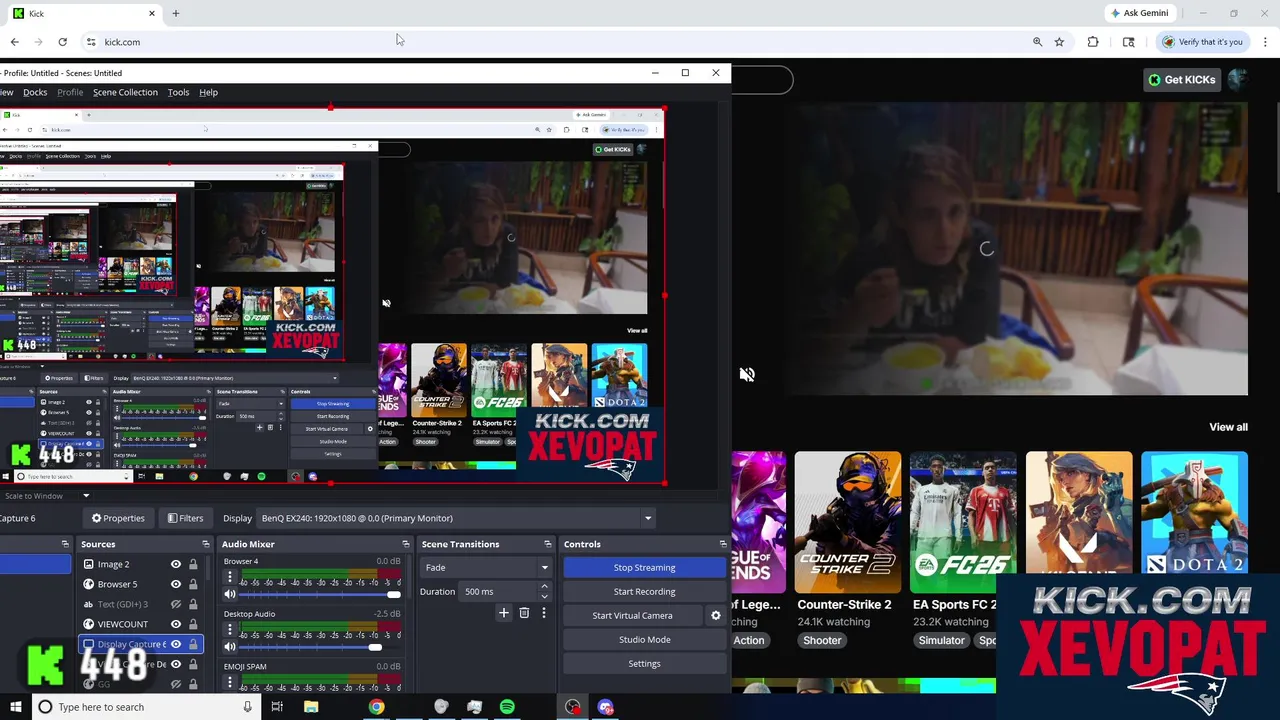
Task: Click Stop Streaming in OBS Controls
Action: tap(644, 567)
